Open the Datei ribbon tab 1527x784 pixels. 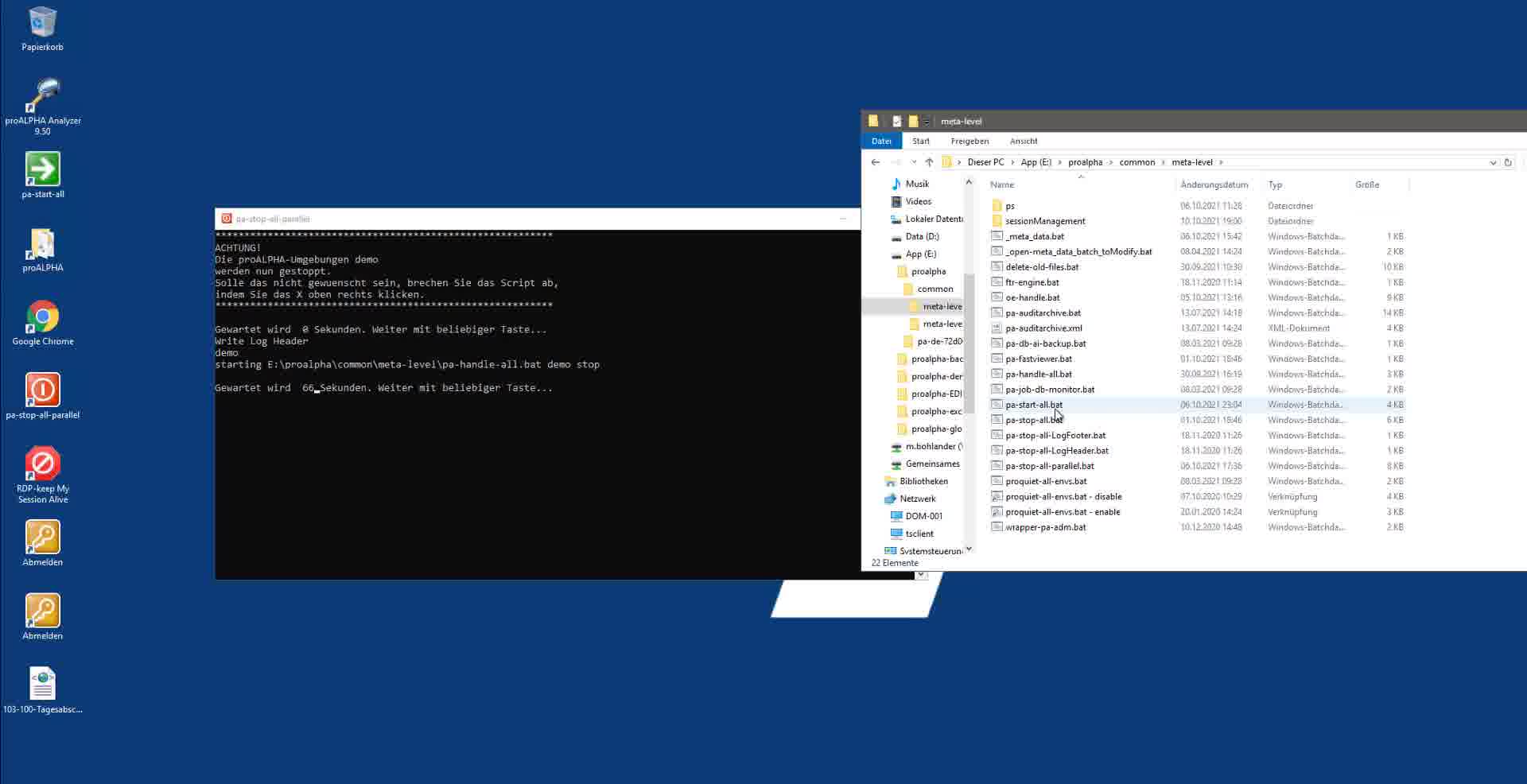[x=881, y=141]
